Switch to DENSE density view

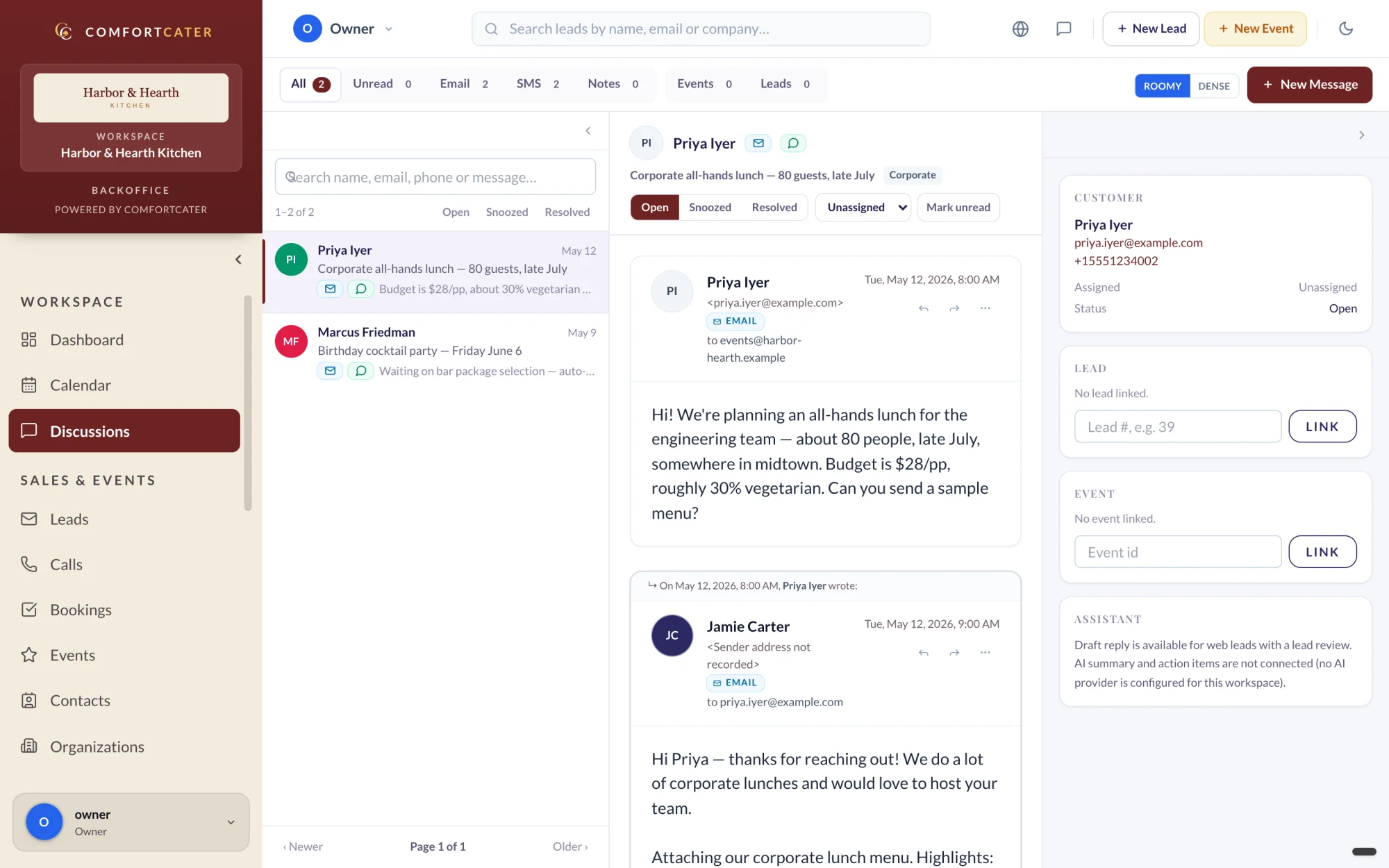[1213, 85]
